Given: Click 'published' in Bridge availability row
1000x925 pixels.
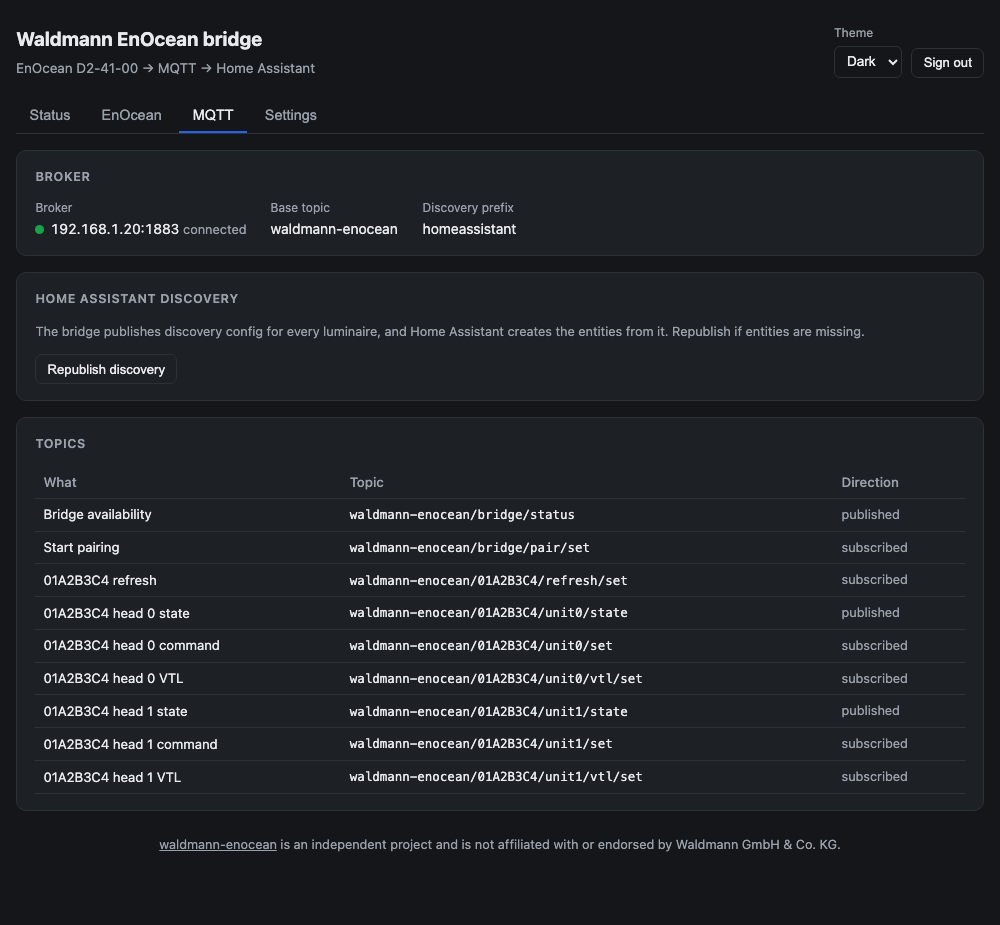Looking at the screenshot, I should click(x=870, y=514).
